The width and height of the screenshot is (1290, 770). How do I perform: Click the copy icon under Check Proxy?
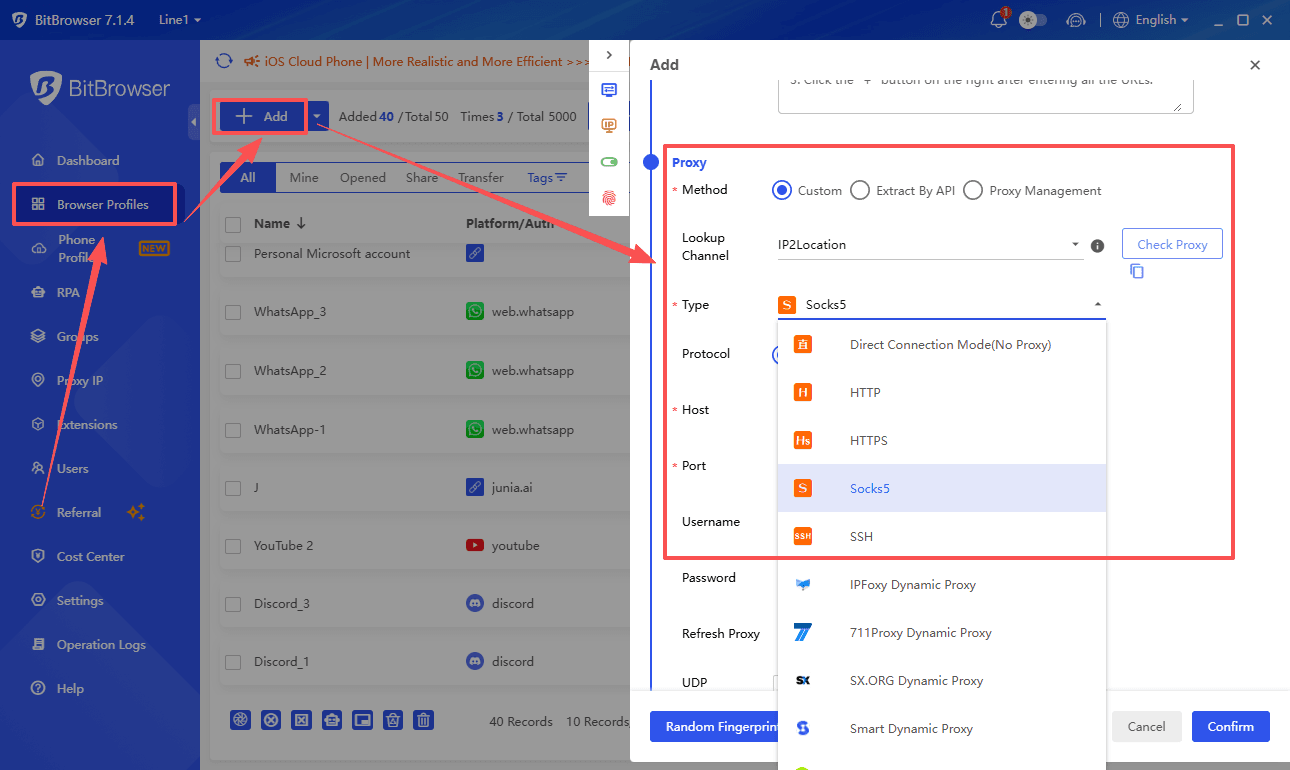[x=1136, y=271]
